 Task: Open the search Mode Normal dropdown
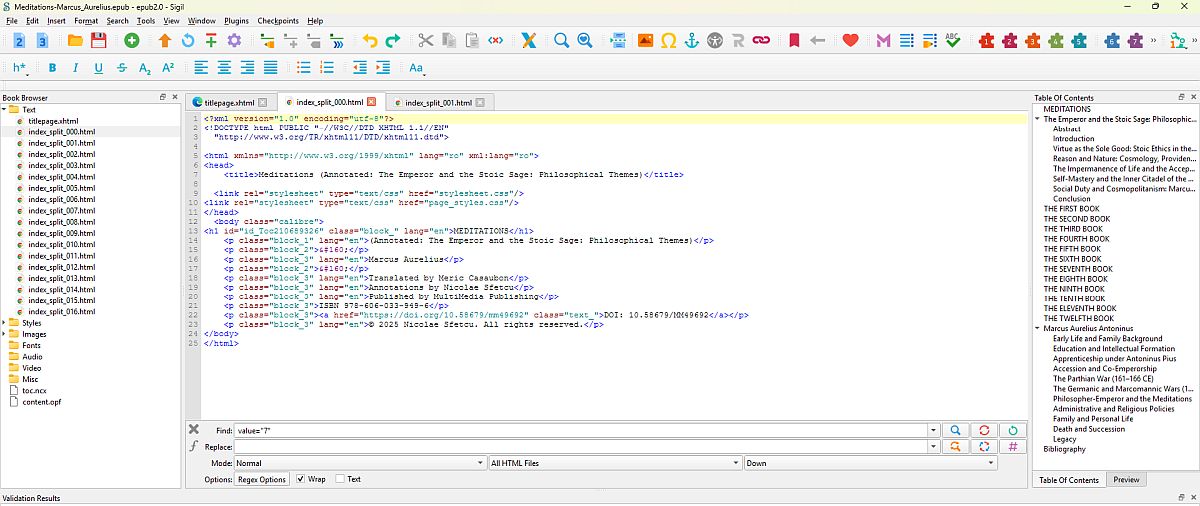[361, 463]
